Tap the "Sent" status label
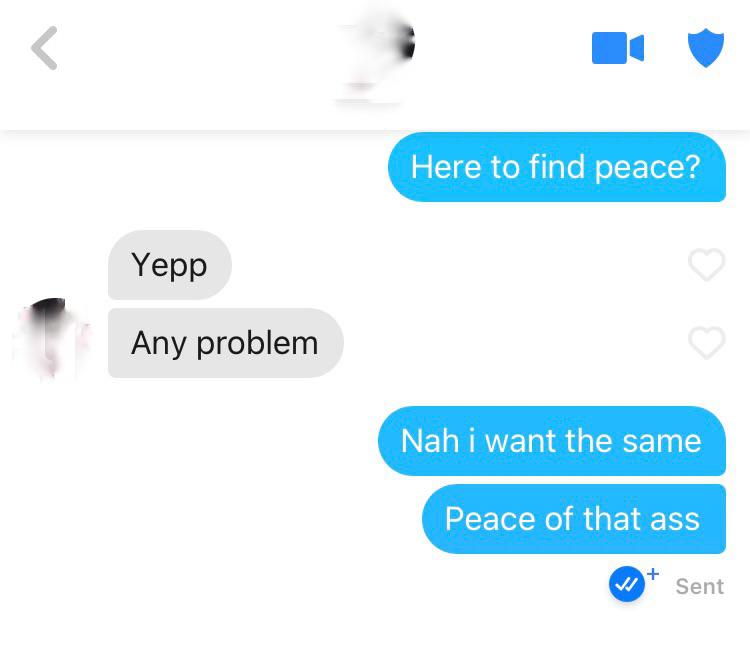 (700, 587)
